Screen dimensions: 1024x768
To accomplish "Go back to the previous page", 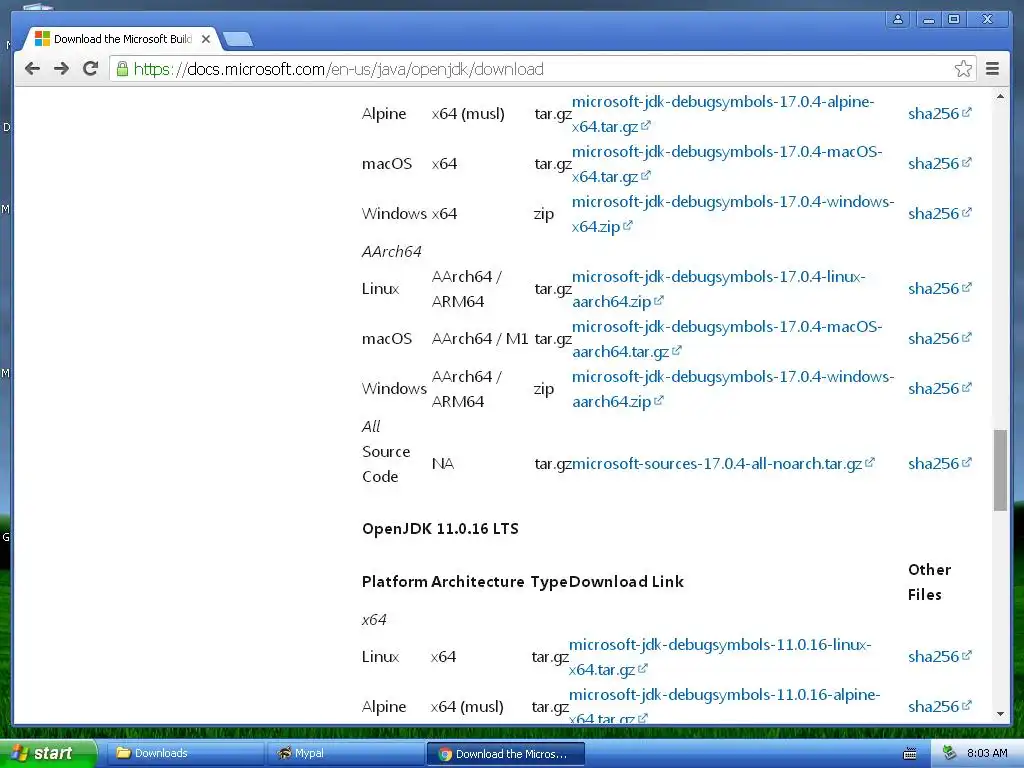I will click(x=32, y=69).
